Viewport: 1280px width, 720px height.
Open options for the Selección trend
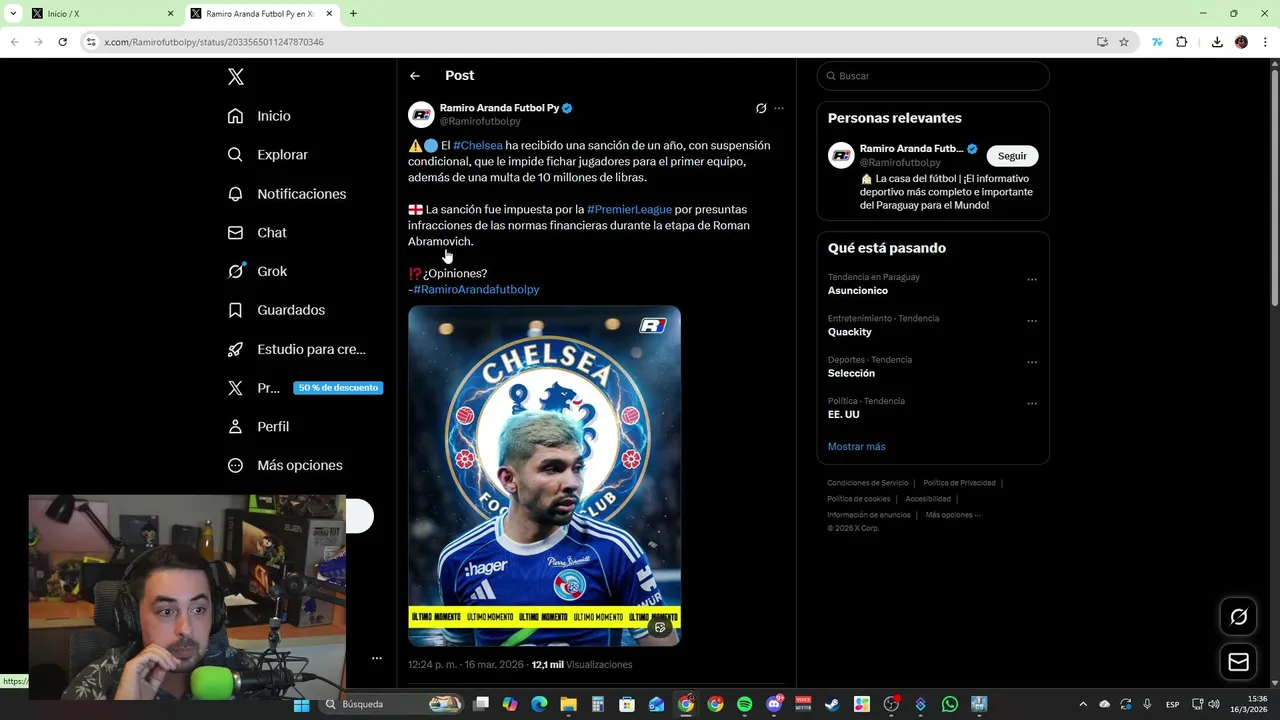tap(1032, 363)
